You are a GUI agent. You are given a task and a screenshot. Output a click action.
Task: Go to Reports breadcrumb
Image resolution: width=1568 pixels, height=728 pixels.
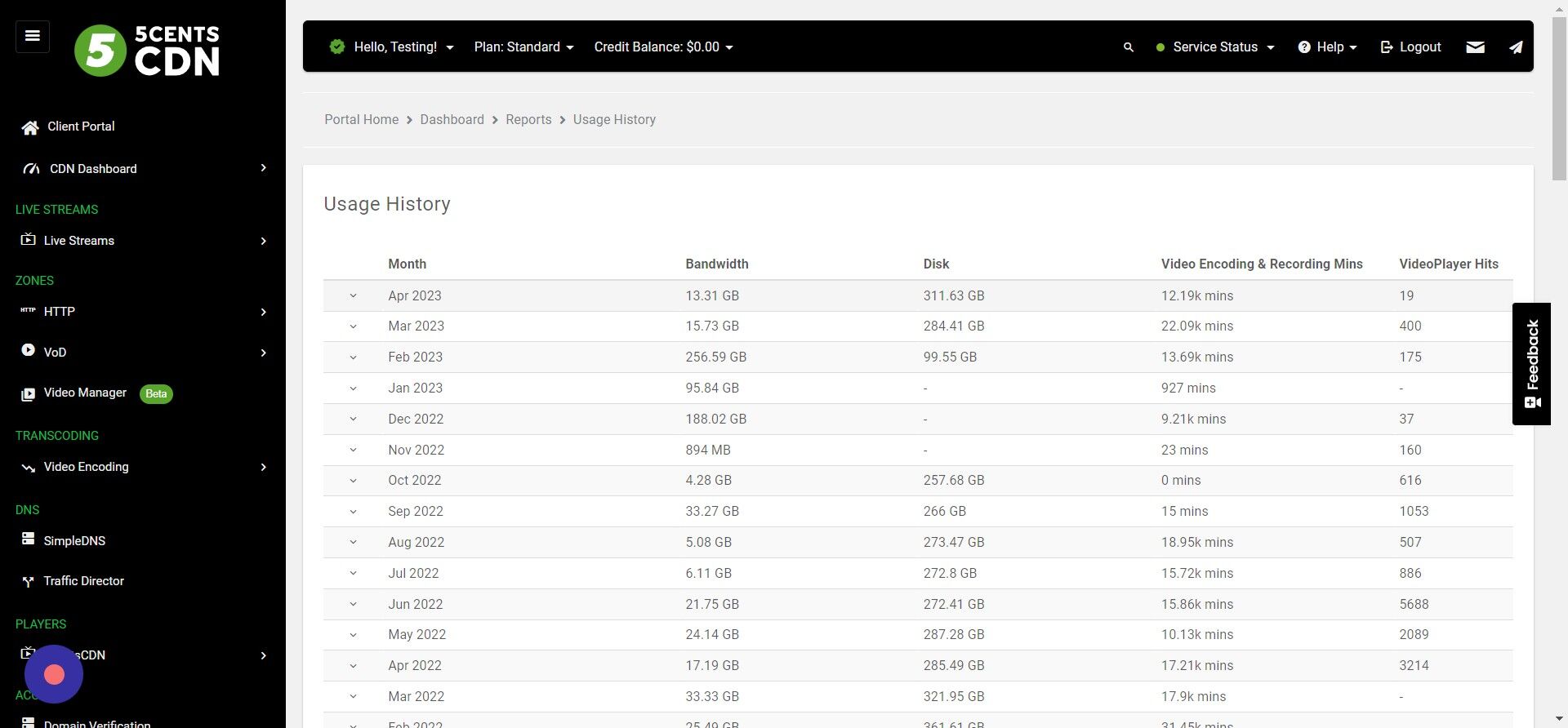pyautogui.click(x=528, y=120)
